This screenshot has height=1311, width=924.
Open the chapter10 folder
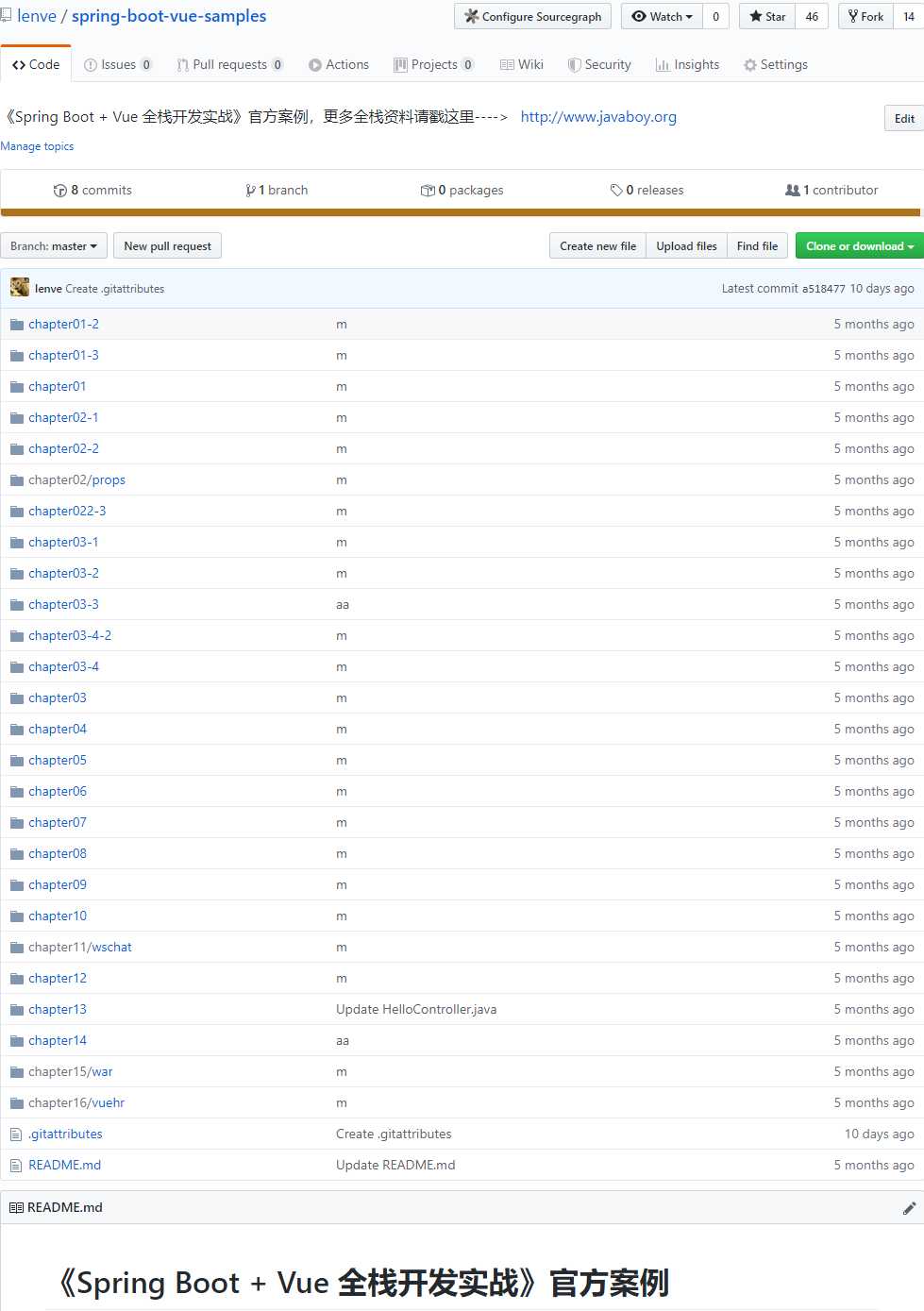point(58,916)
